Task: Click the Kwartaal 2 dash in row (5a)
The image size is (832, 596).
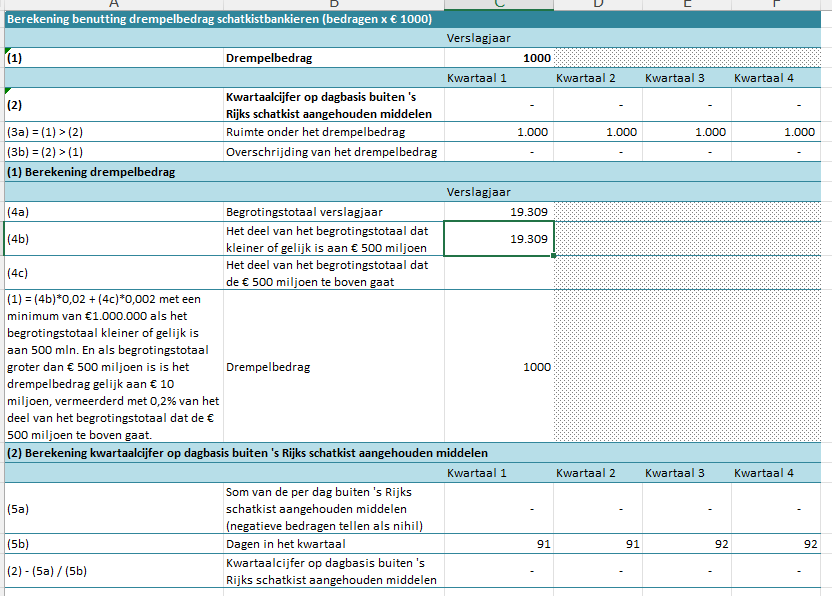Action: [x=598, y=508]
